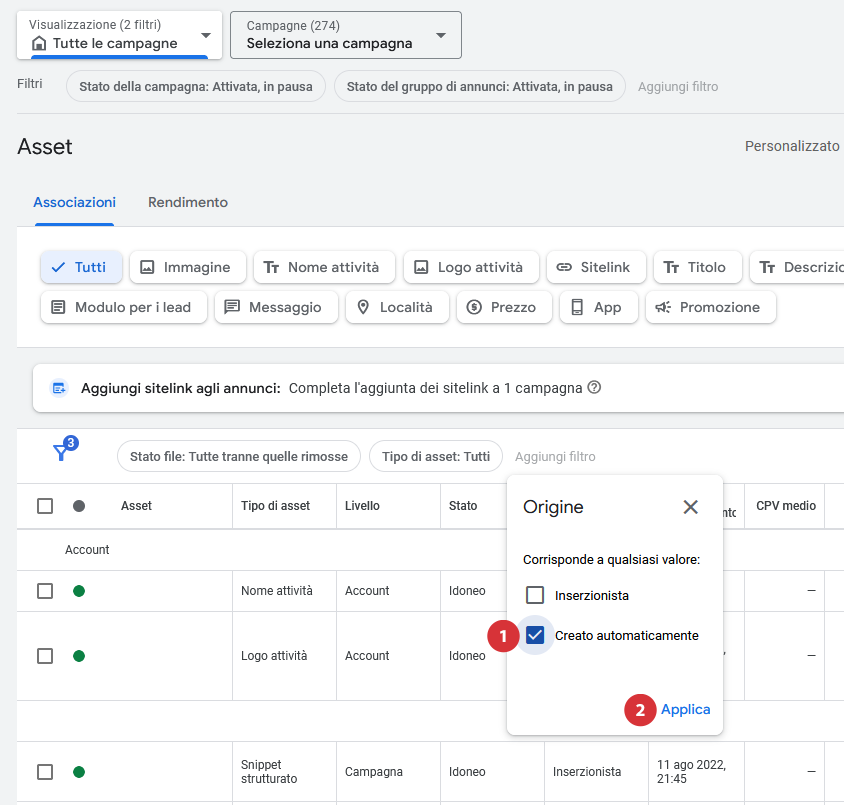
Task: Check the Inserzionista checkbox
Action: click(x=535, y=595)
